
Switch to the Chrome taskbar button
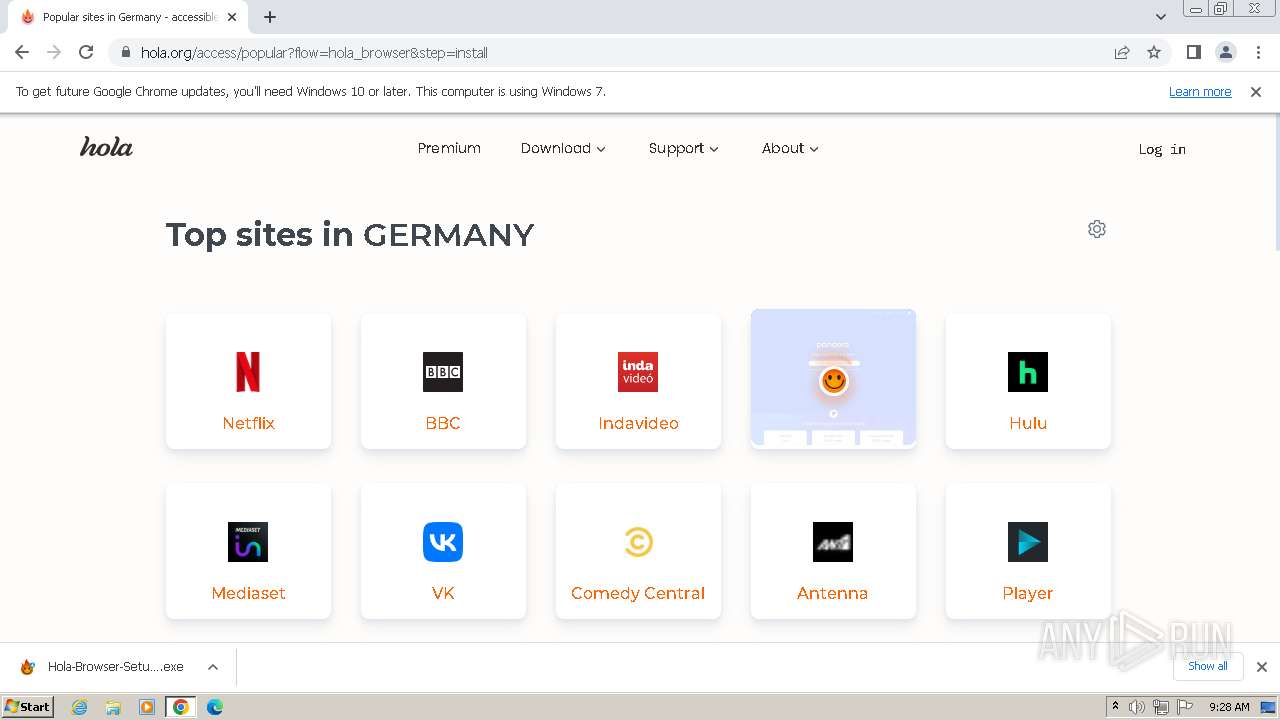(x=181, y=707)
